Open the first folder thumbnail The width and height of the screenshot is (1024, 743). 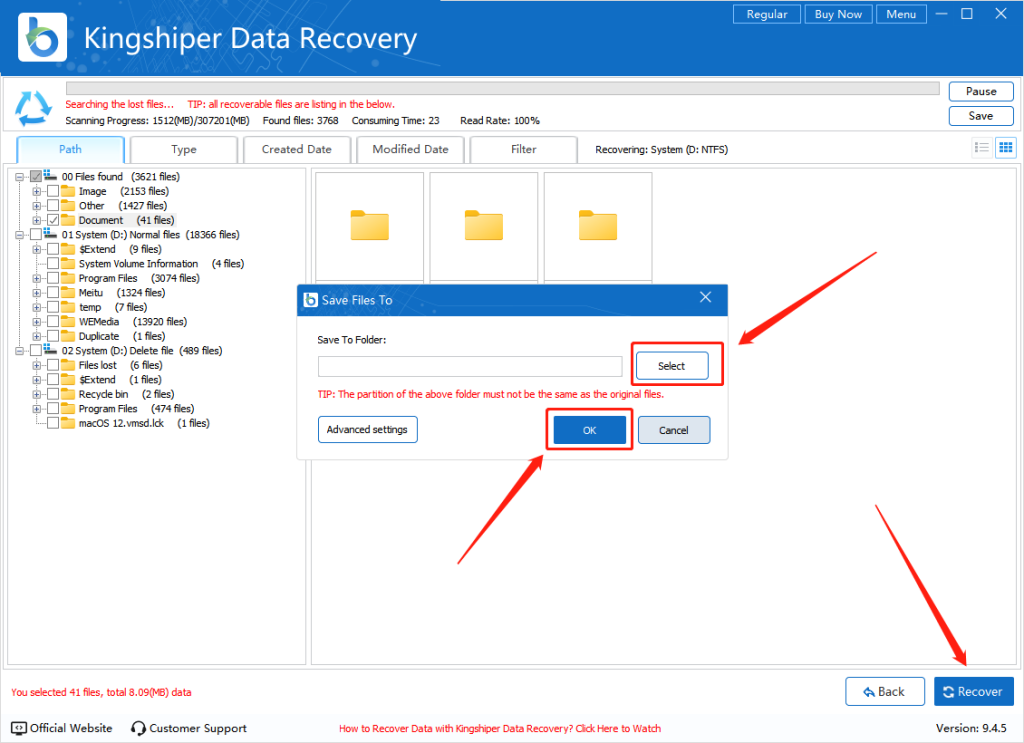point(370,226)
